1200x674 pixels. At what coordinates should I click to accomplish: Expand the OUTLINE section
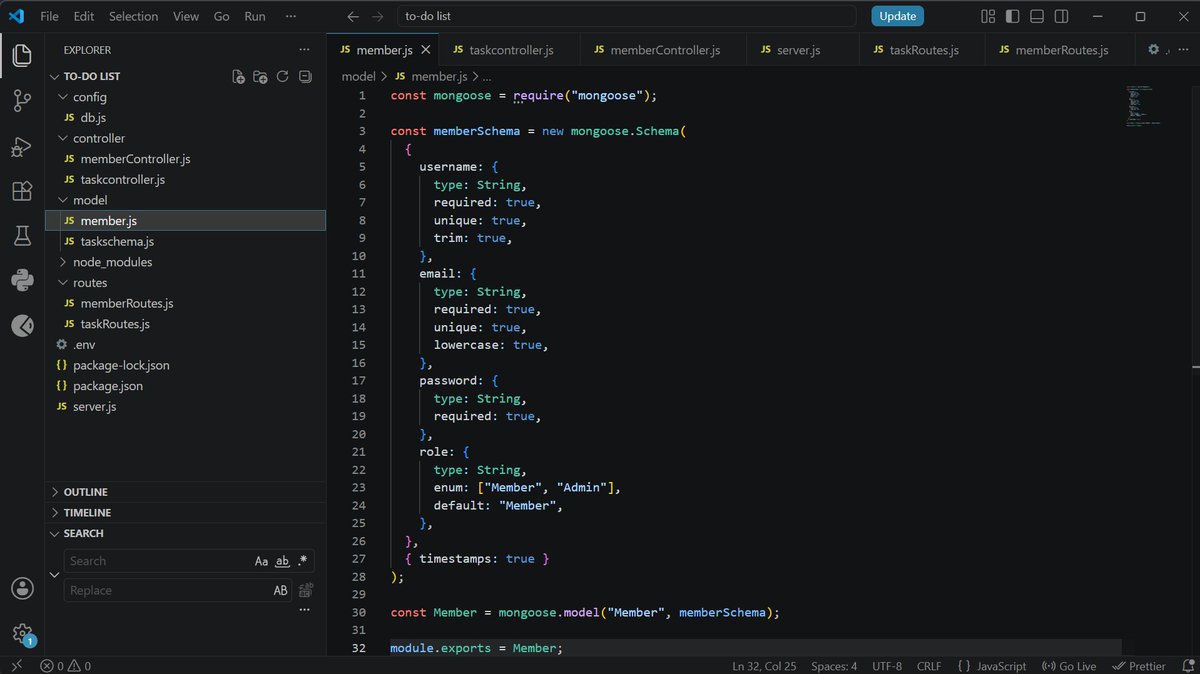click(186, 492)
